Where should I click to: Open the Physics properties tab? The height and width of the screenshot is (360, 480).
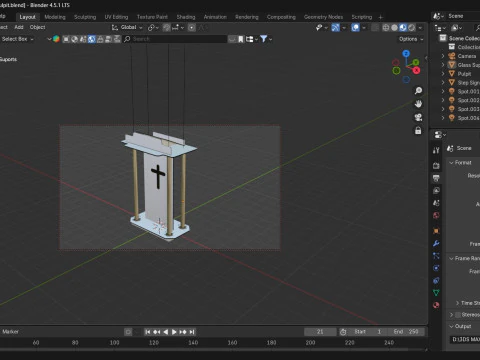tap(436, 268)
